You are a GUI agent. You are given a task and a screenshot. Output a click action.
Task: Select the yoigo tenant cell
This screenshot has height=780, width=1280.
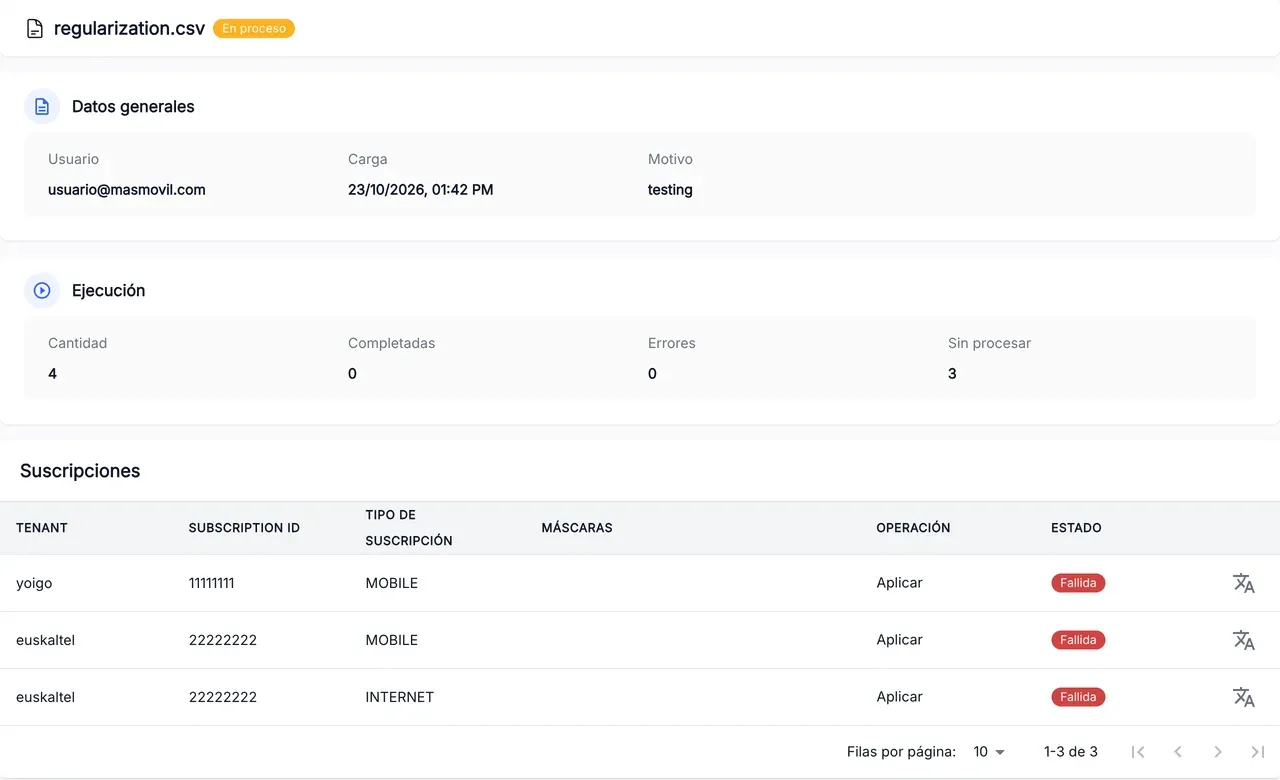(34, 583)
